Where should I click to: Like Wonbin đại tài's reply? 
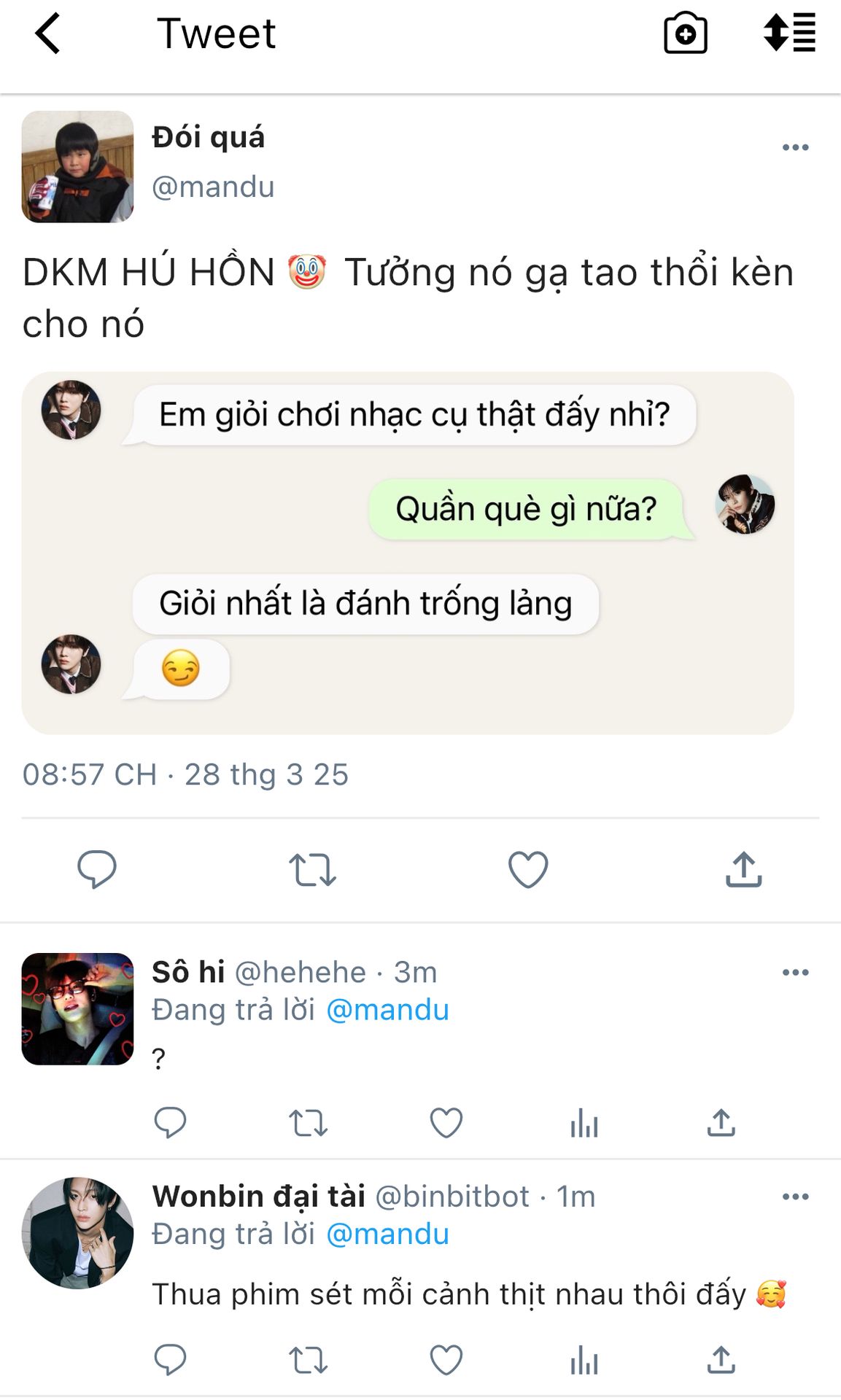pyautogui.click(x=446, y=1360)
